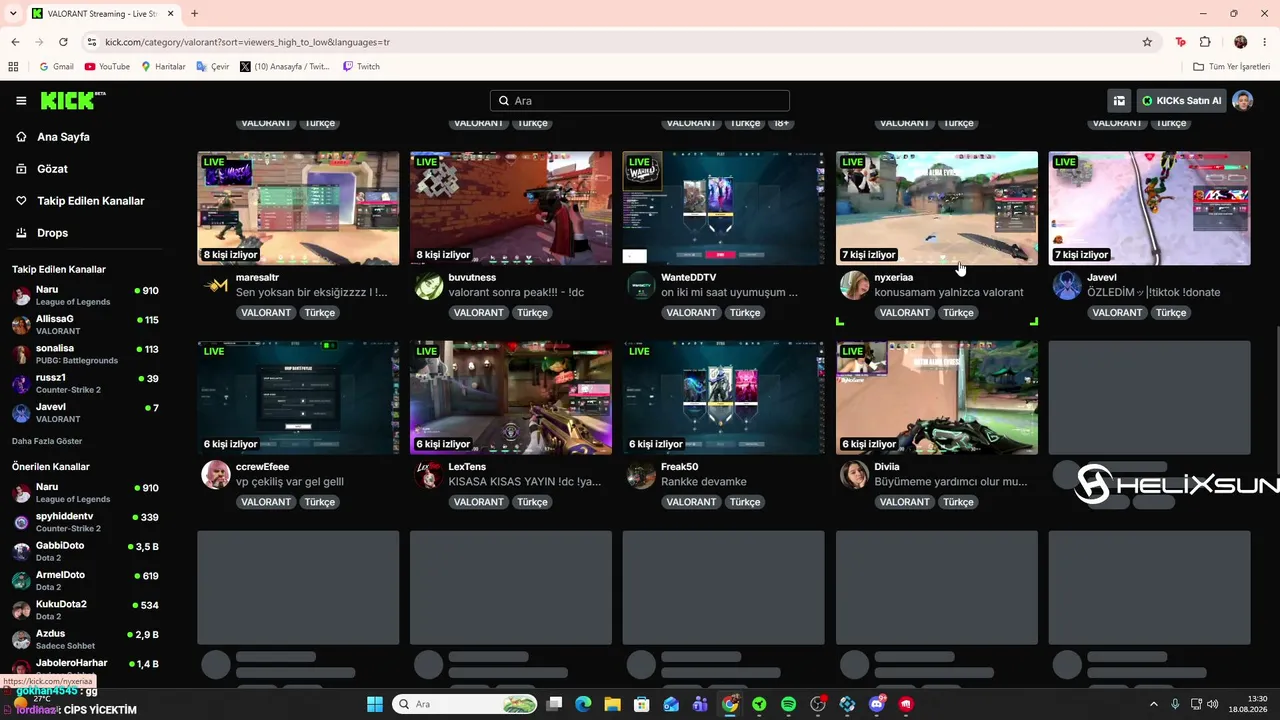
Task: Open File Explorer from the taskbar
Action: click(x=613, y=704)
